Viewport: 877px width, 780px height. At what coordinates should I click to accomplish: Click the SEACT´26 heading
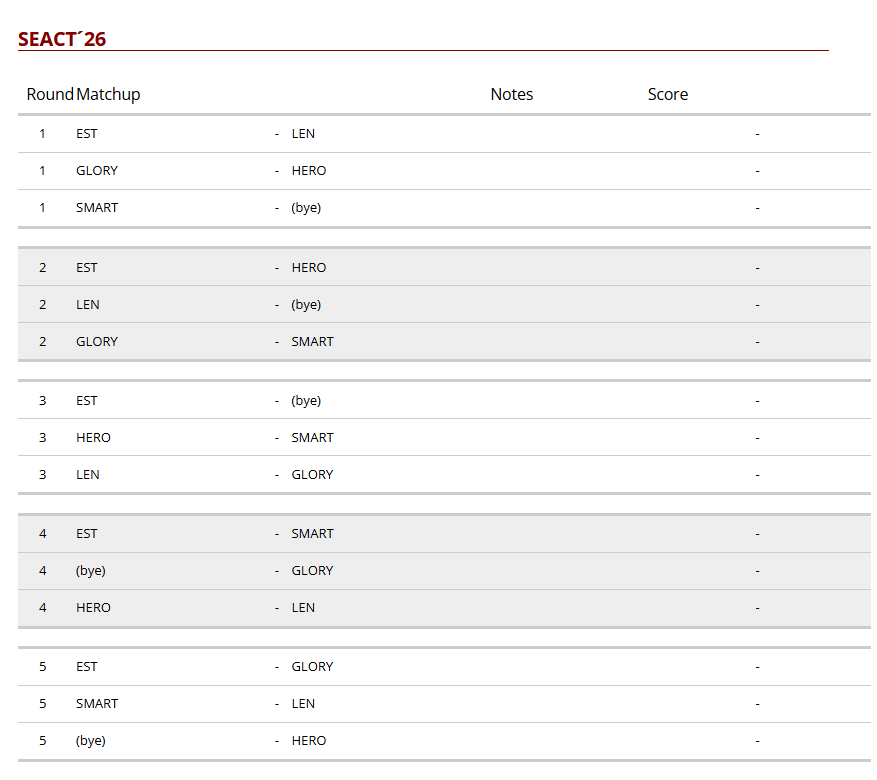tap(62, 39)
